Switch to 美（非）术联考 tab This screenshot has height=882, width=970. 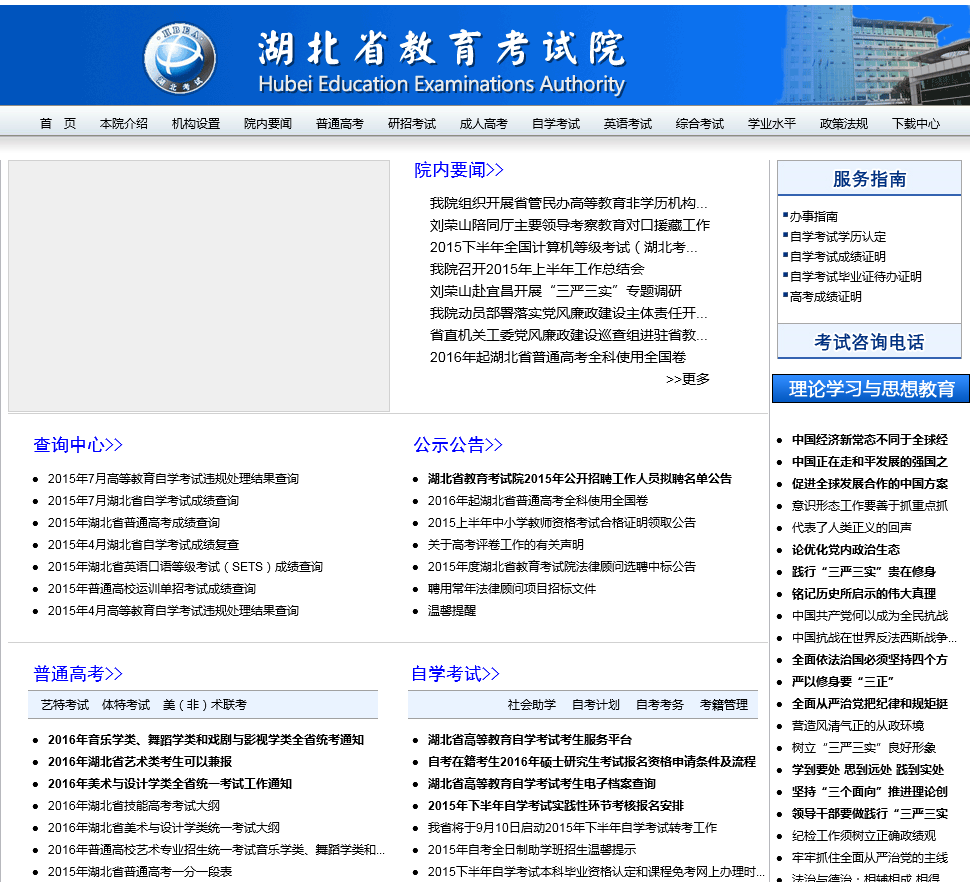click(x=205, y=705)
